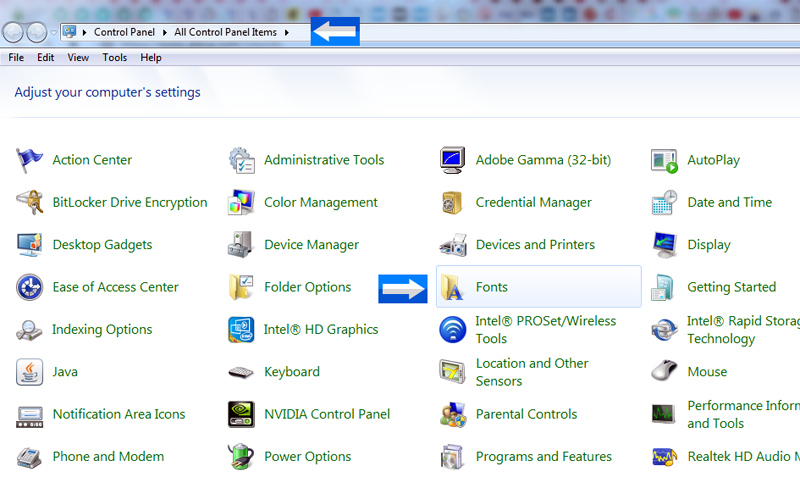Open the Power Options battery icon
The image size is (800, 483).
click(241, 456)
